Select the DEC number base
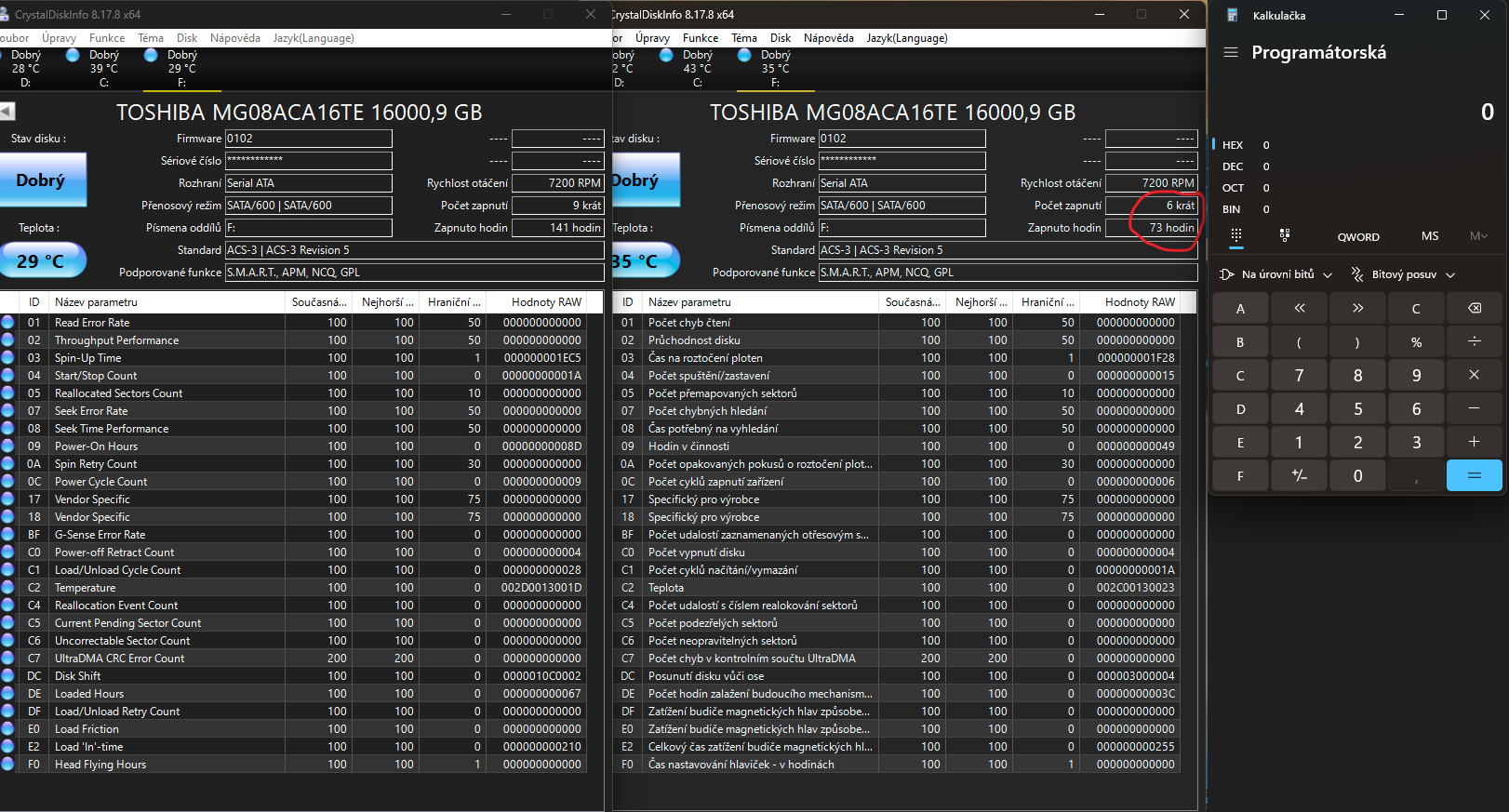Image resolution: width=1509 pixels, height=812 pixels. coord(1233,166)
